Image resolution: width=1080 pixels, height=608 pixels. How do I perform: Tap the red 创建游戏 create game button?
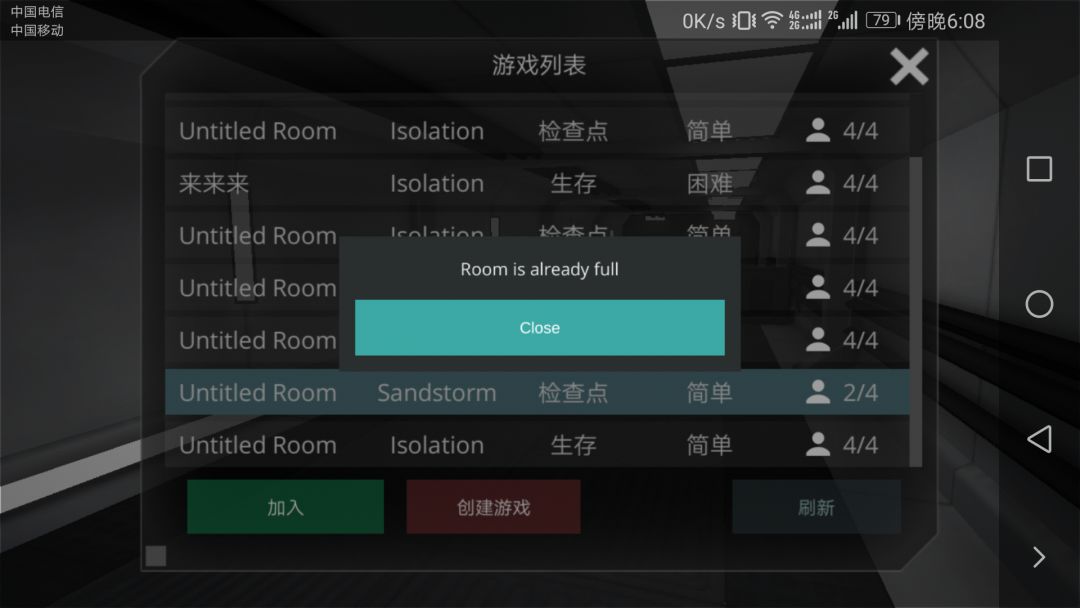click(493, 507)
